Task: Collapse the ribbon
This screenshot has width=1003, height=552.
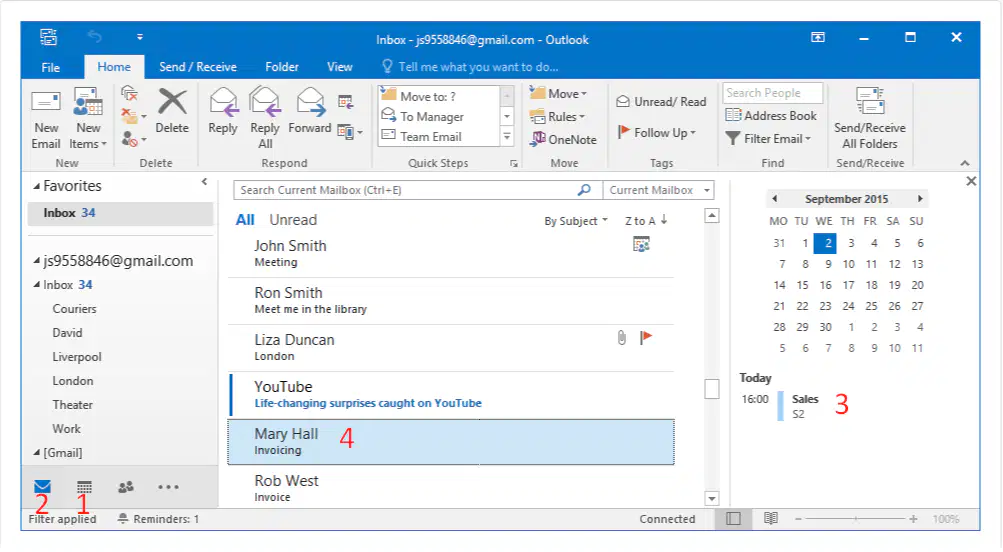Action: (x=965, y=164)
